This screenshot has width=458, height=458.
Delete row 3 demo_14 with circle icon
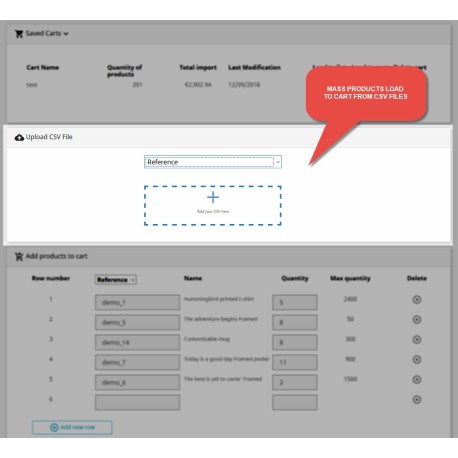point(417,339)
